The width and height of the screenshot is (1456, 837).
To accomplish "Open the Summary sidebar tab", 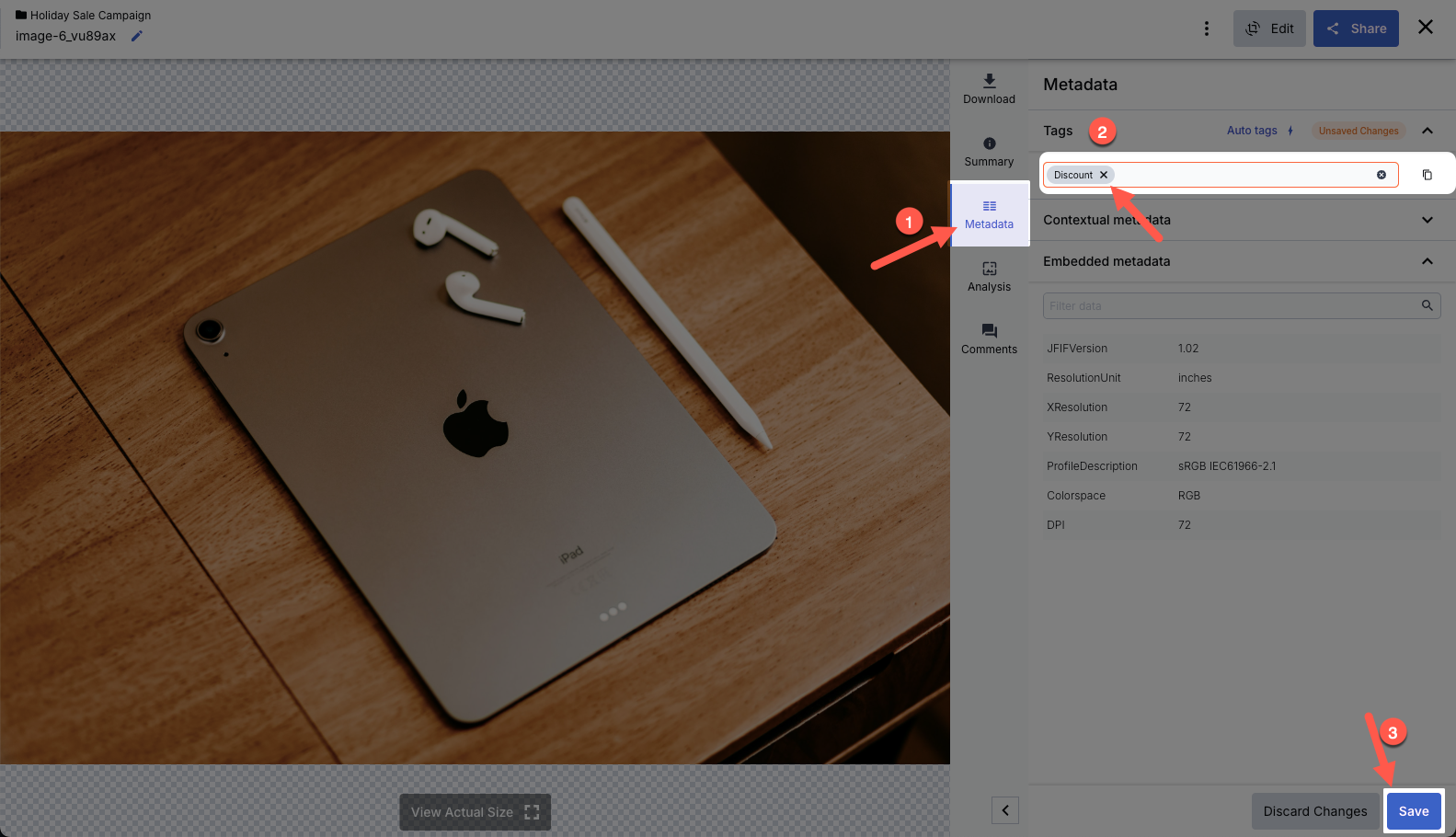I will point(989,152).
